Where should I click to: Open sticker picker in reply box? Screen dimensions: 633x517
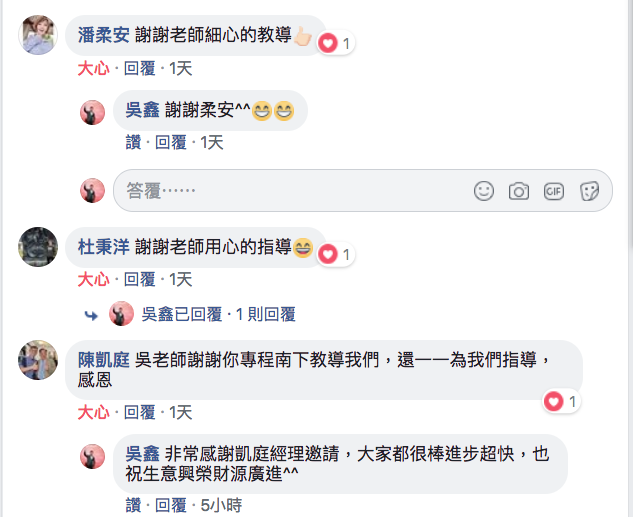(x=589, y=191)
